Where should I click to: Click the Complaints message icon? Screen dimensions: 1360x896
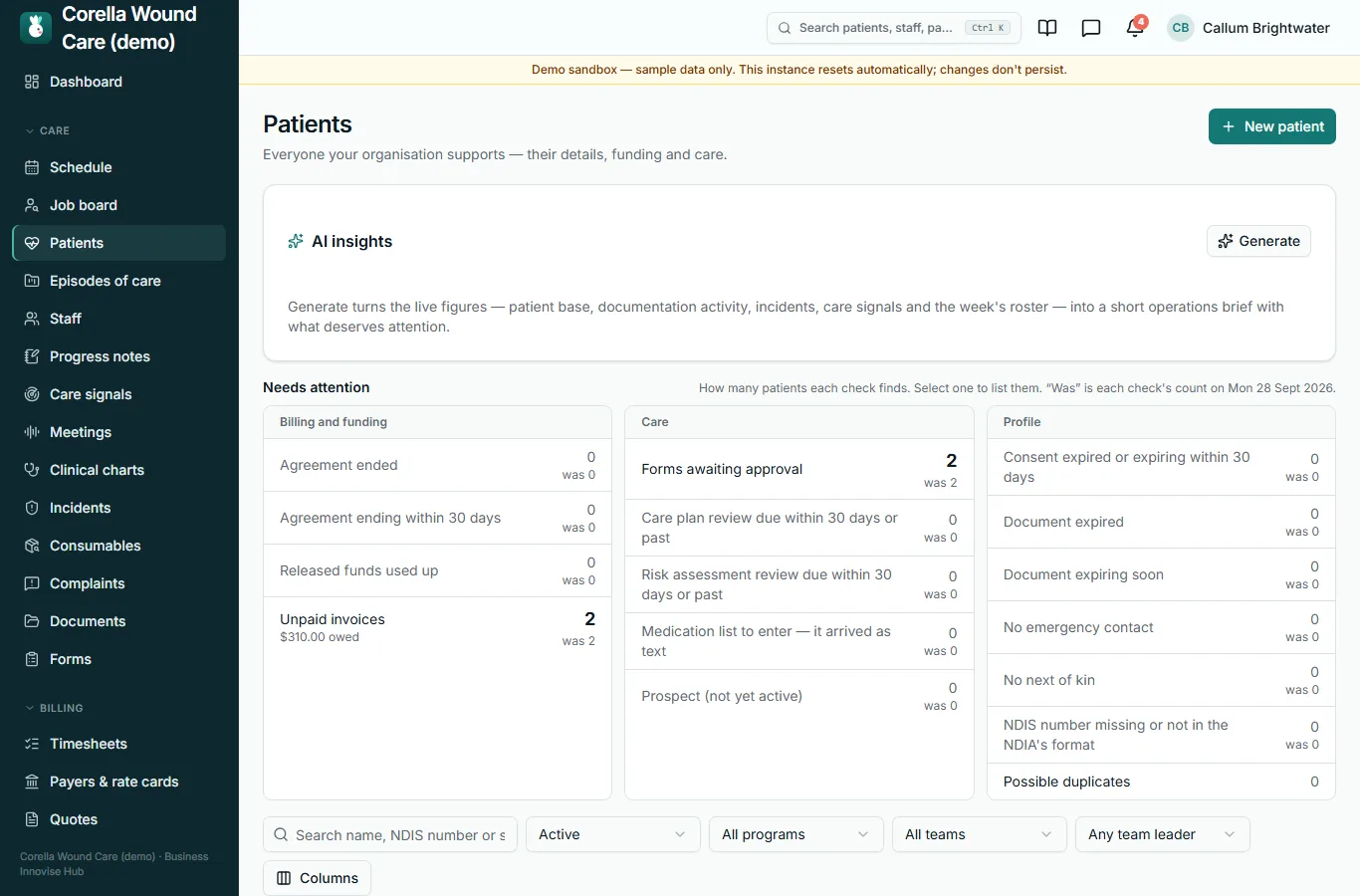point(32,583)
